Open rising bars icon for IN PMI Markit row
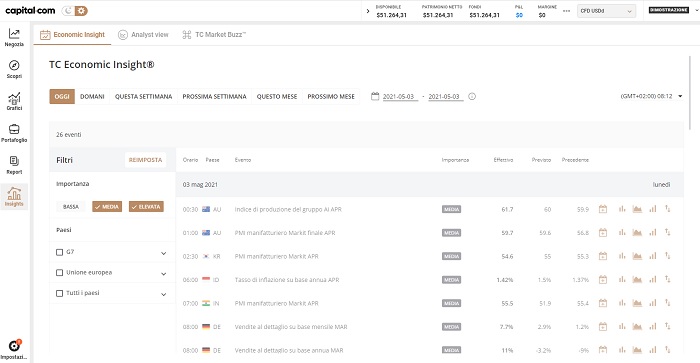This screenshot has height=363, width=700. point(653,303)
